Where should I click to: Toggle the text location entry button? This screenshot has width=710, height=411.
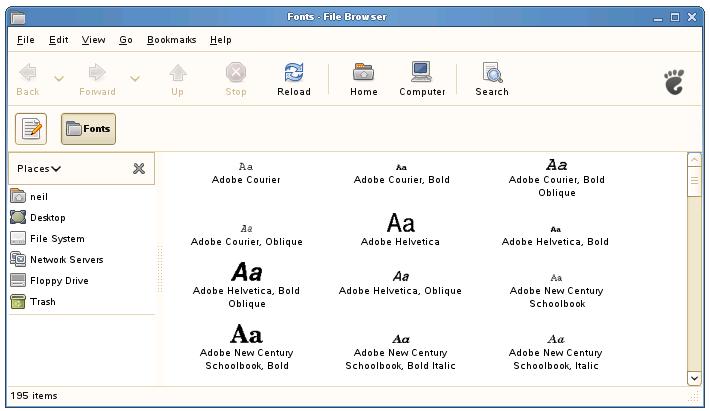pyautogui.click(x=32, y=128)
